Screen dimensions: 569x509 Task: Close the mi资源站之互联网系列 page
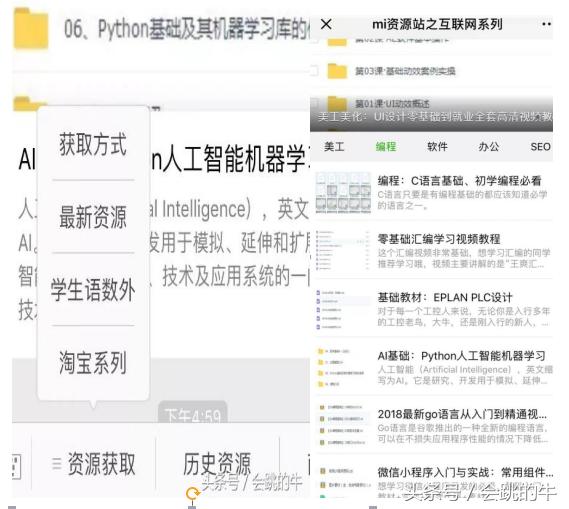pyautogui.click(x=326, y=24)
